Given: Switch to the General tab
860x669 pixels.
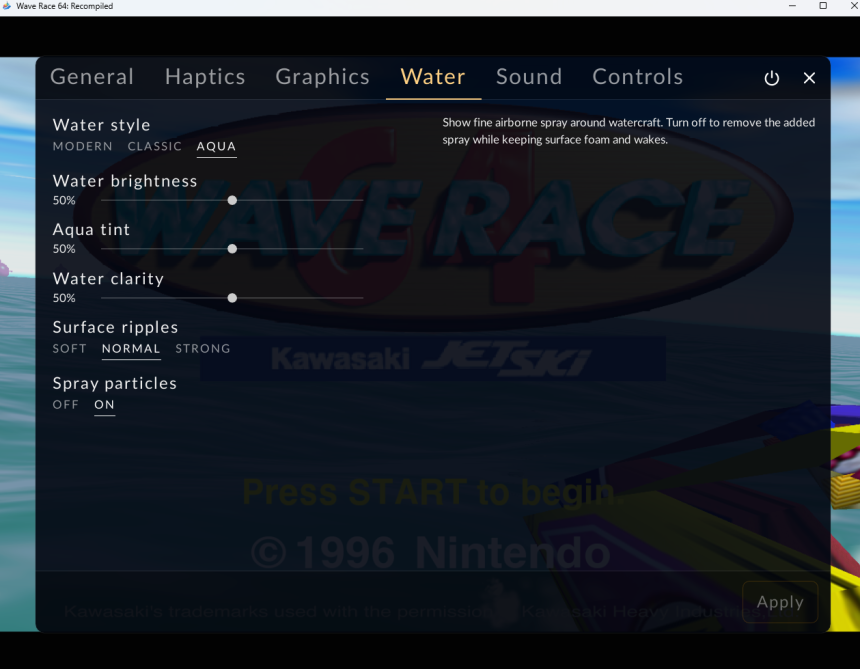Looking at the screenshot, I should tap(92, 77).
